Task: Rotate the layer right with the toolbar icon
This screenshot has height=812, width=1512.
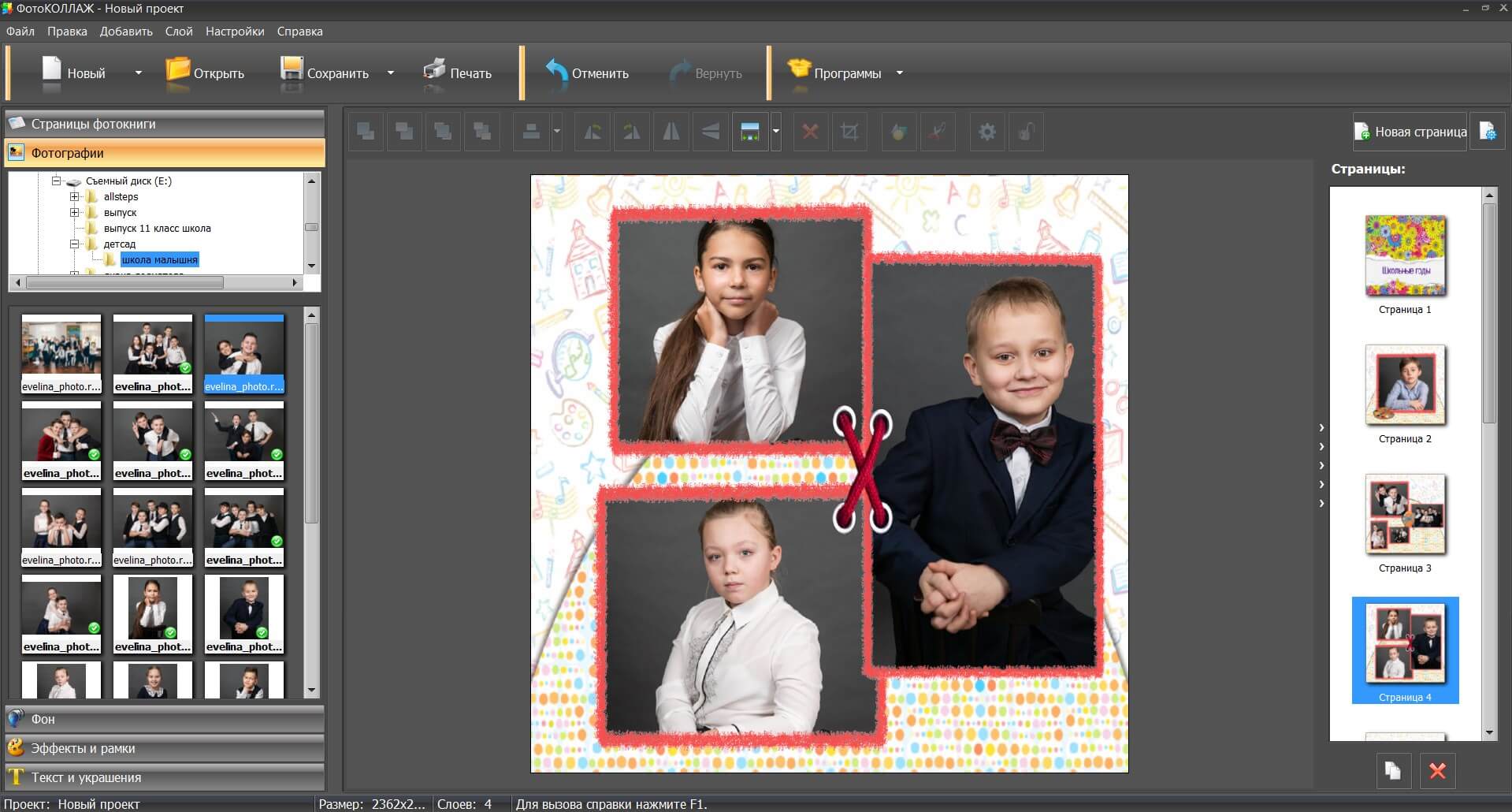Action: pyautogui.click(x=632, y=132)
